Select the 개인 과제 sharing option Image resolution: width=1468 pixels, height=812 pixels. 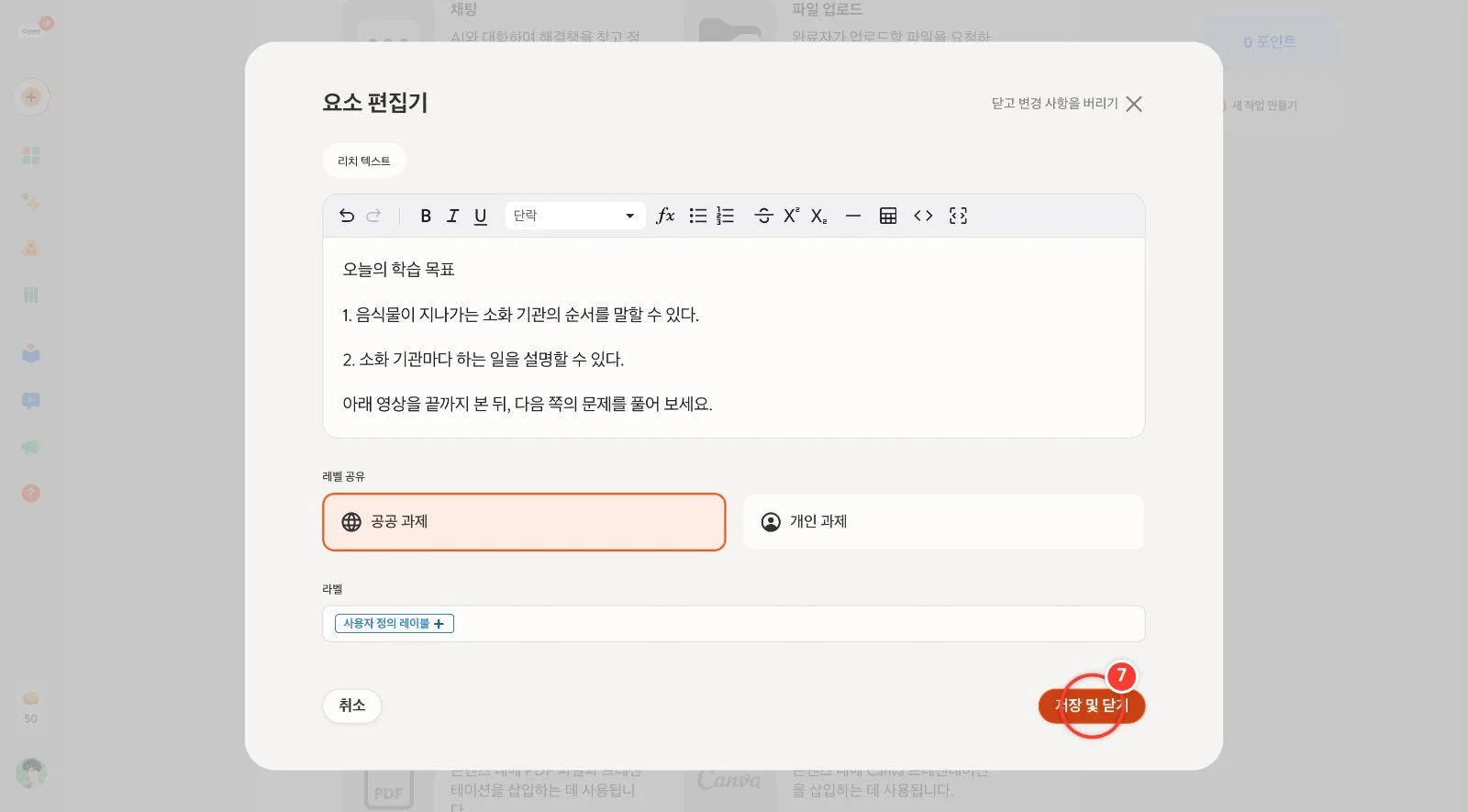coord(943,522)
